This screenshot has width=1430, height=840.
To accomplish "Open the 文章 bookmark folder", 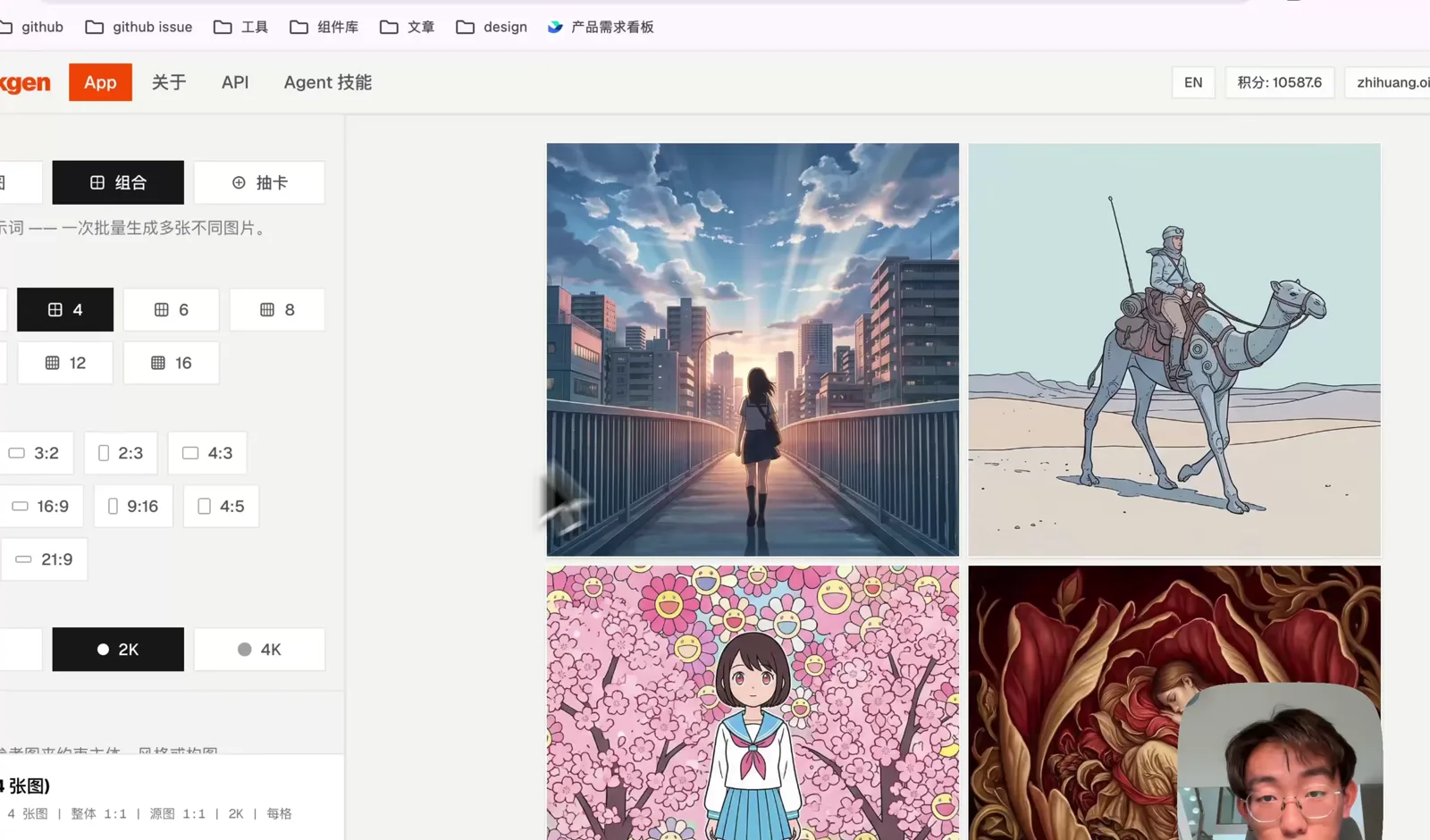I will click(x=408, y=27).
